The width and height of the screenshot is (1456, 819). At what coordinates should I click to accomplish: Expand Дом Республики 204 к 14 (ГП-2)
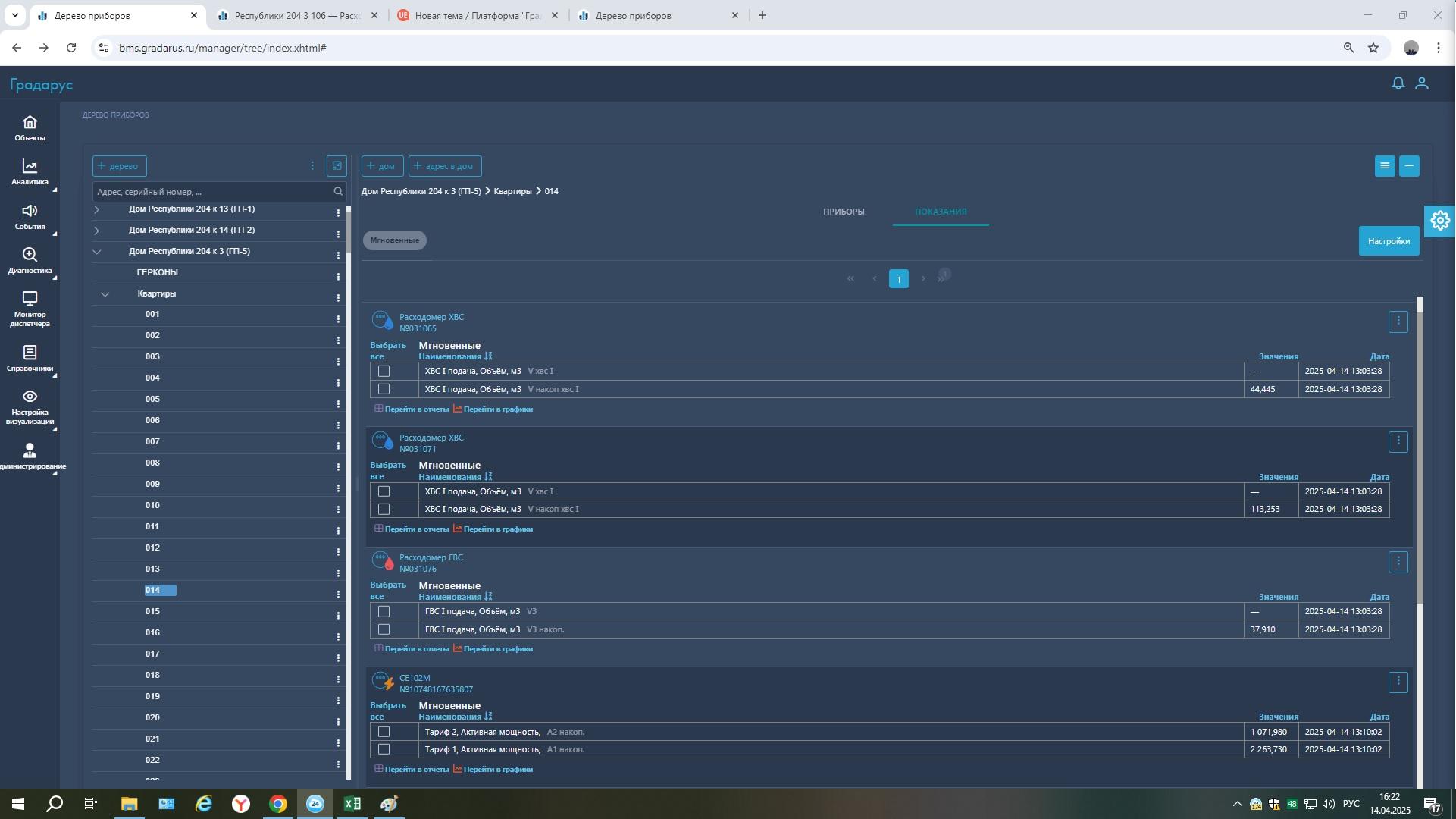coord(97,230)
